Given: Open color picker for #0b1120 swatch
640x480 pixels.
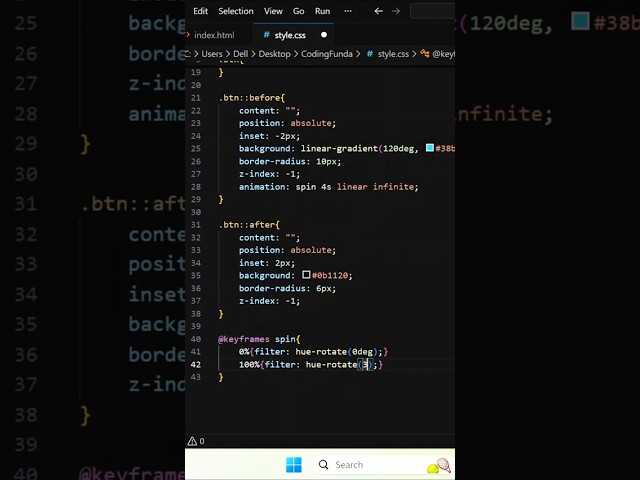Looking at the screenshot, I should pyautogui.click(x=306, y=275).
